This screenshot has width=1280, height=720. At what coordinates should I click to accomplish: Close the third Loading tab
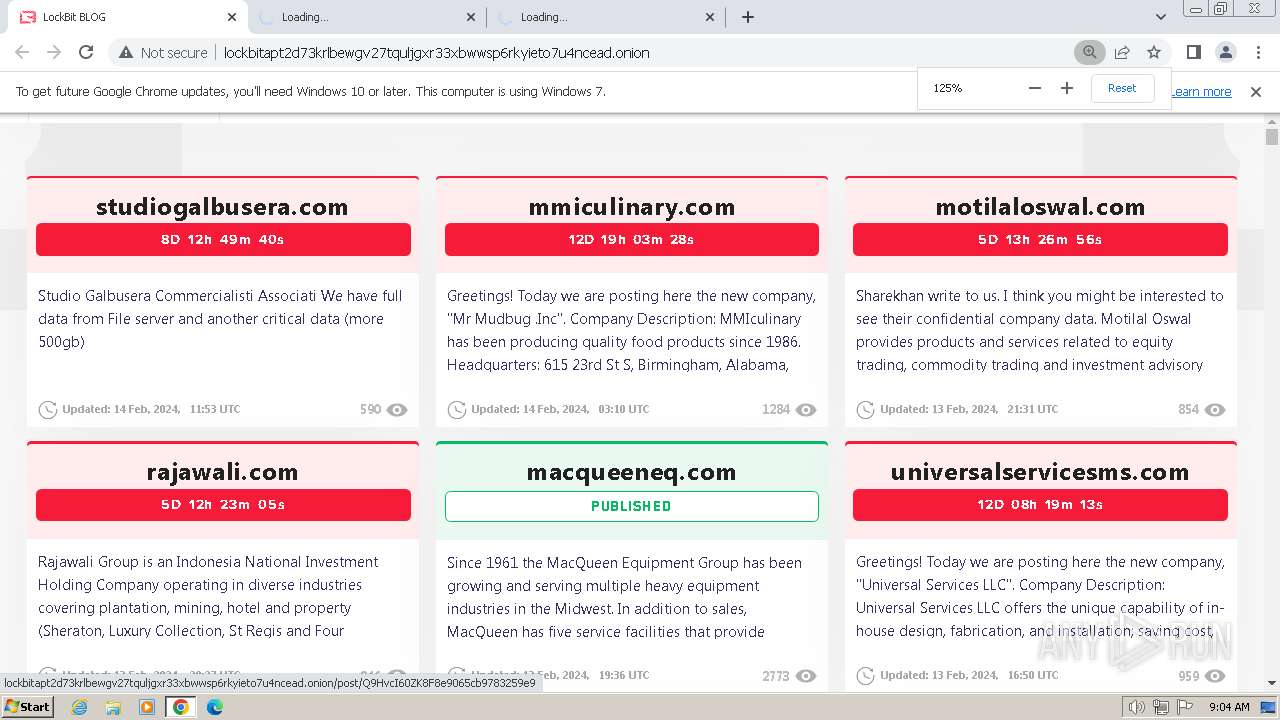(711, 17)
